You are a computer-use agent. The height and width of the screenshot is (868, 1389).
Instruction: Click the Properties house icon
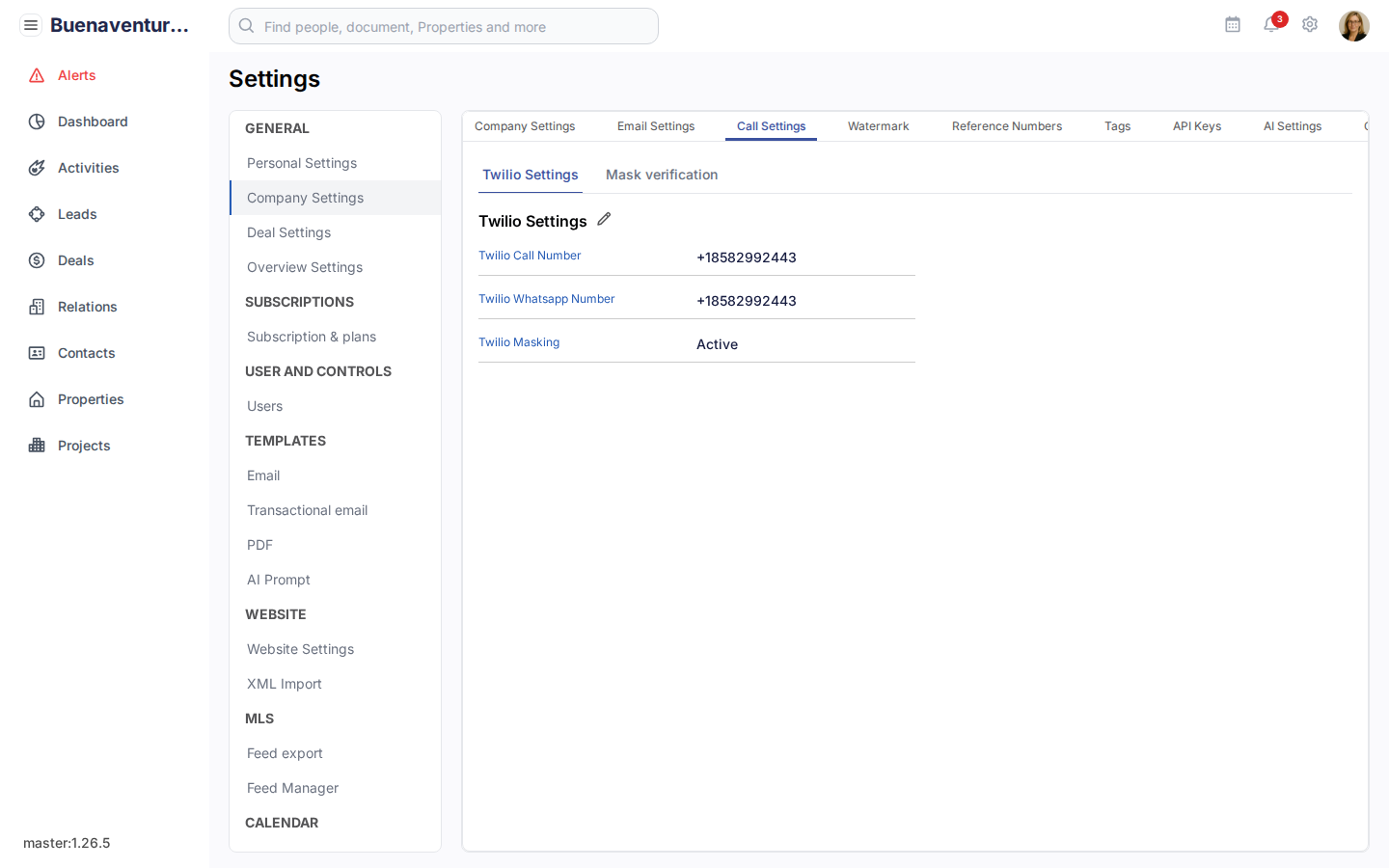click(37, 399)
